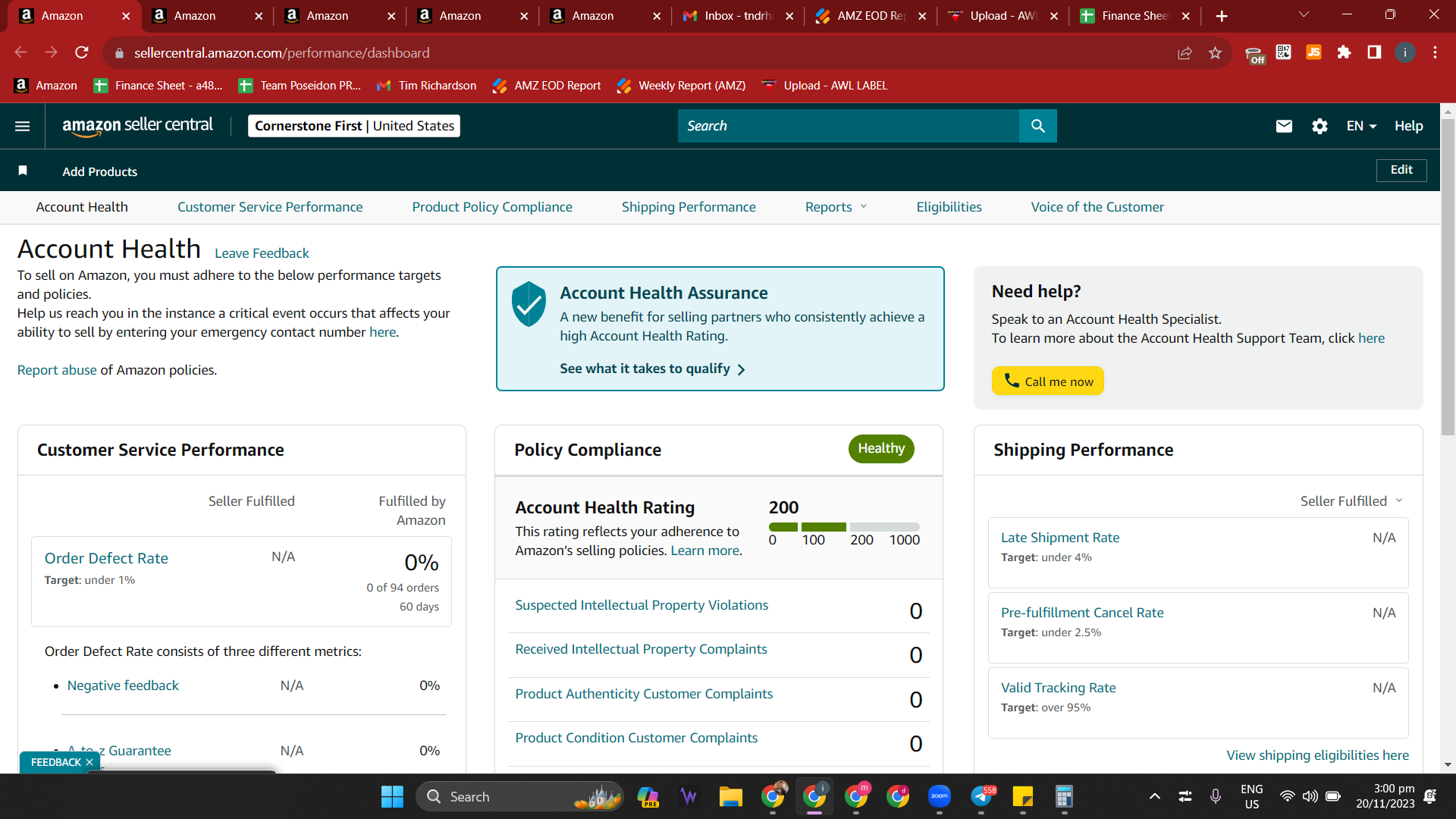Switch to the Inbox Gmail browser tab
This screenshot has width=1456, height=819.
737,16
